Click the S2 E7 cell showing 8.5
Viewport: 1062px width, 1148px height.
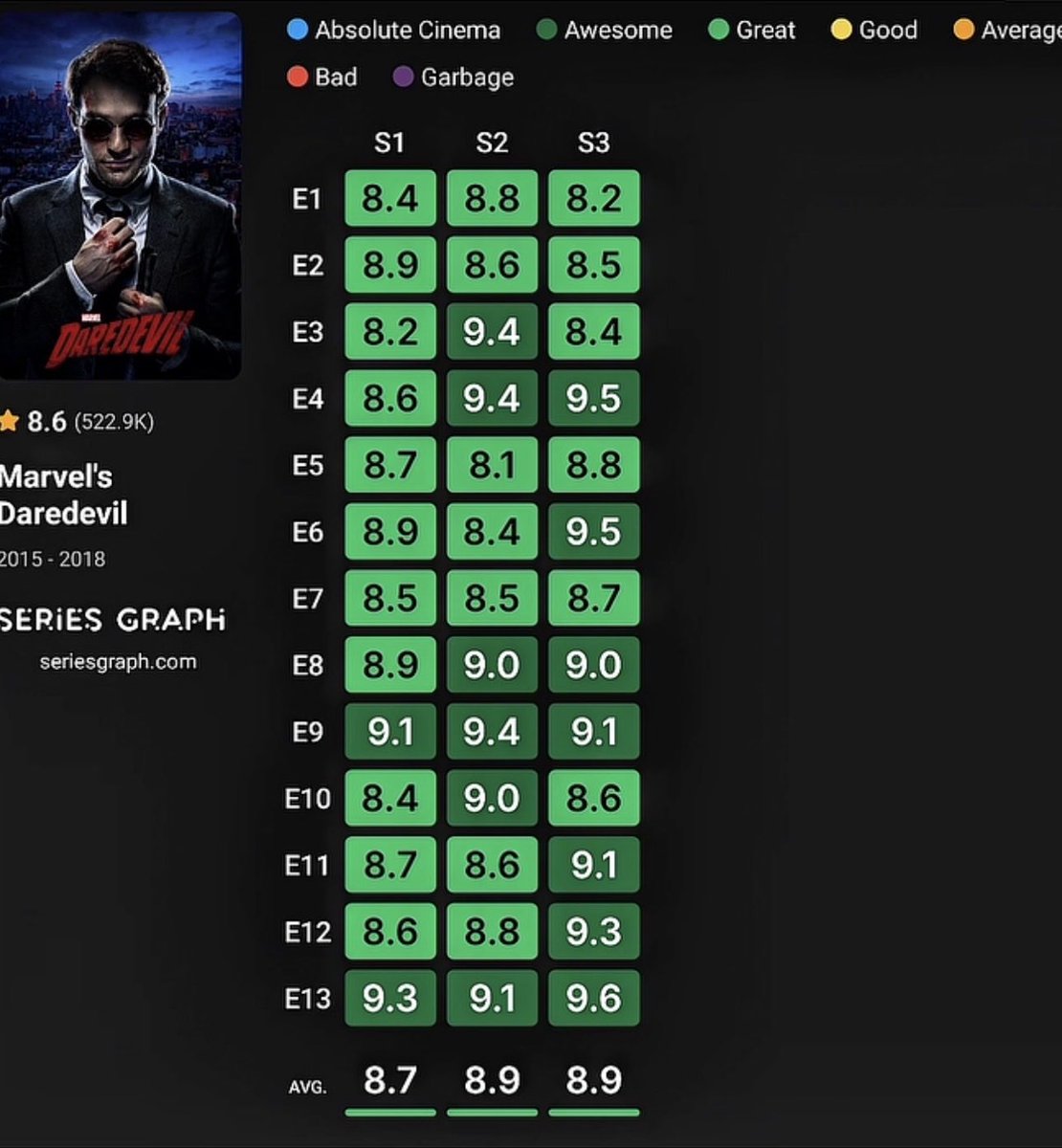point(492,598)
